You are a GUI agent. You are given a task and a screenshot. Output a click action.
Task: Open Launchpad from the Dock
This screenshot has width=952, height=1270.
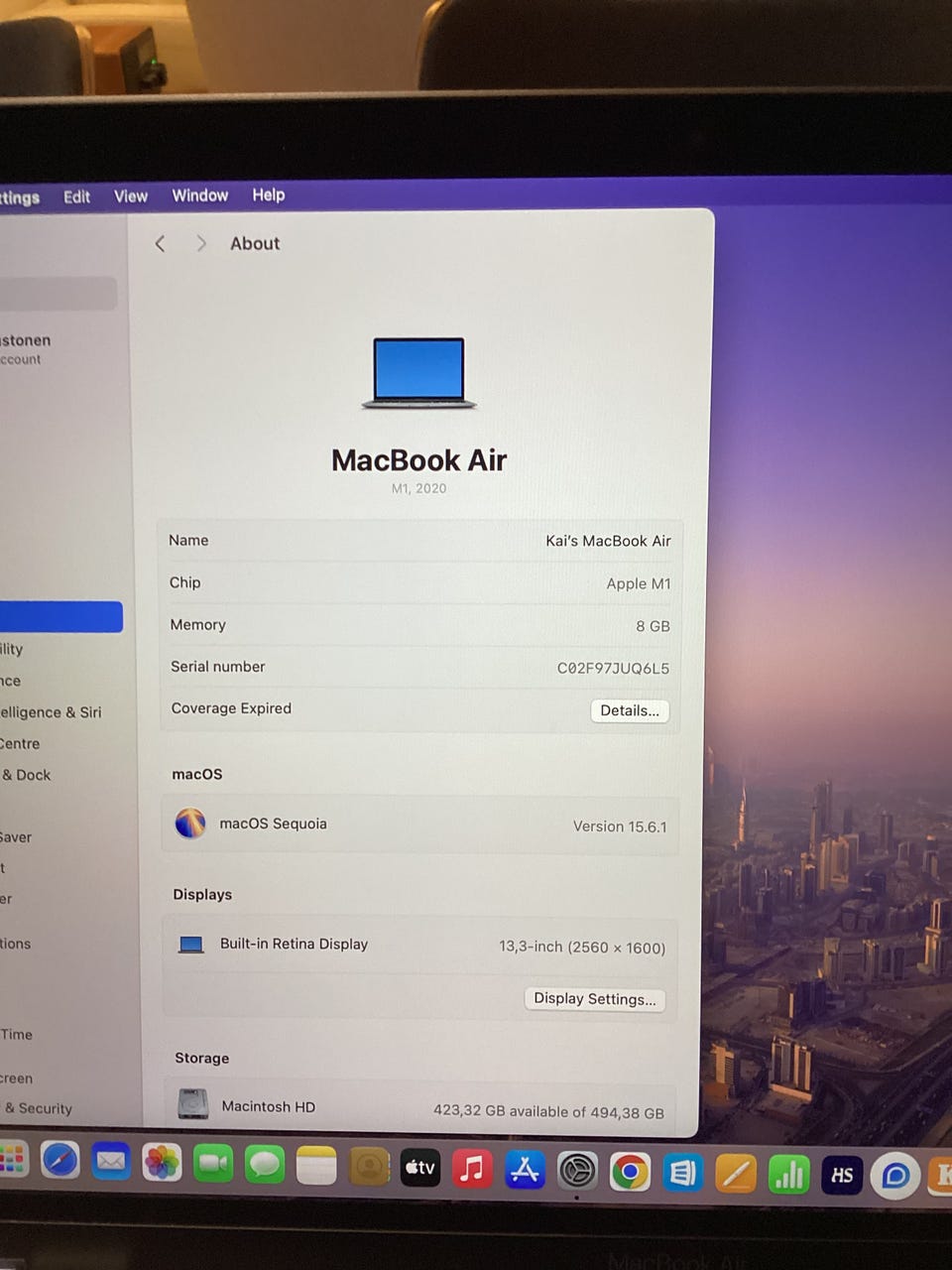11,1158
